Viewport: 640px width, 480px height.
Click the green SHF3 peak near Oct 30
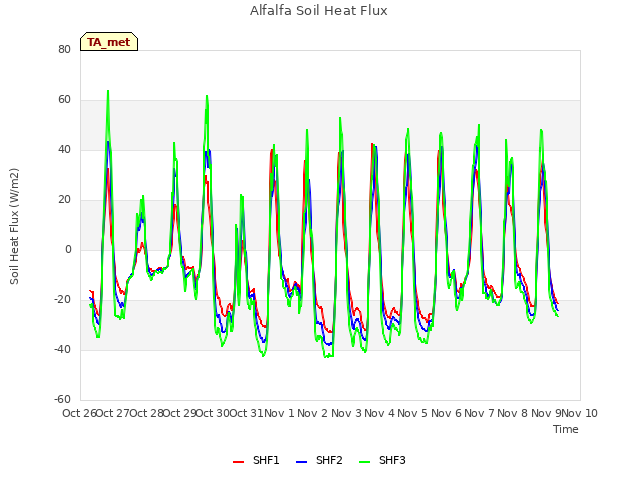tap(207, 96)
